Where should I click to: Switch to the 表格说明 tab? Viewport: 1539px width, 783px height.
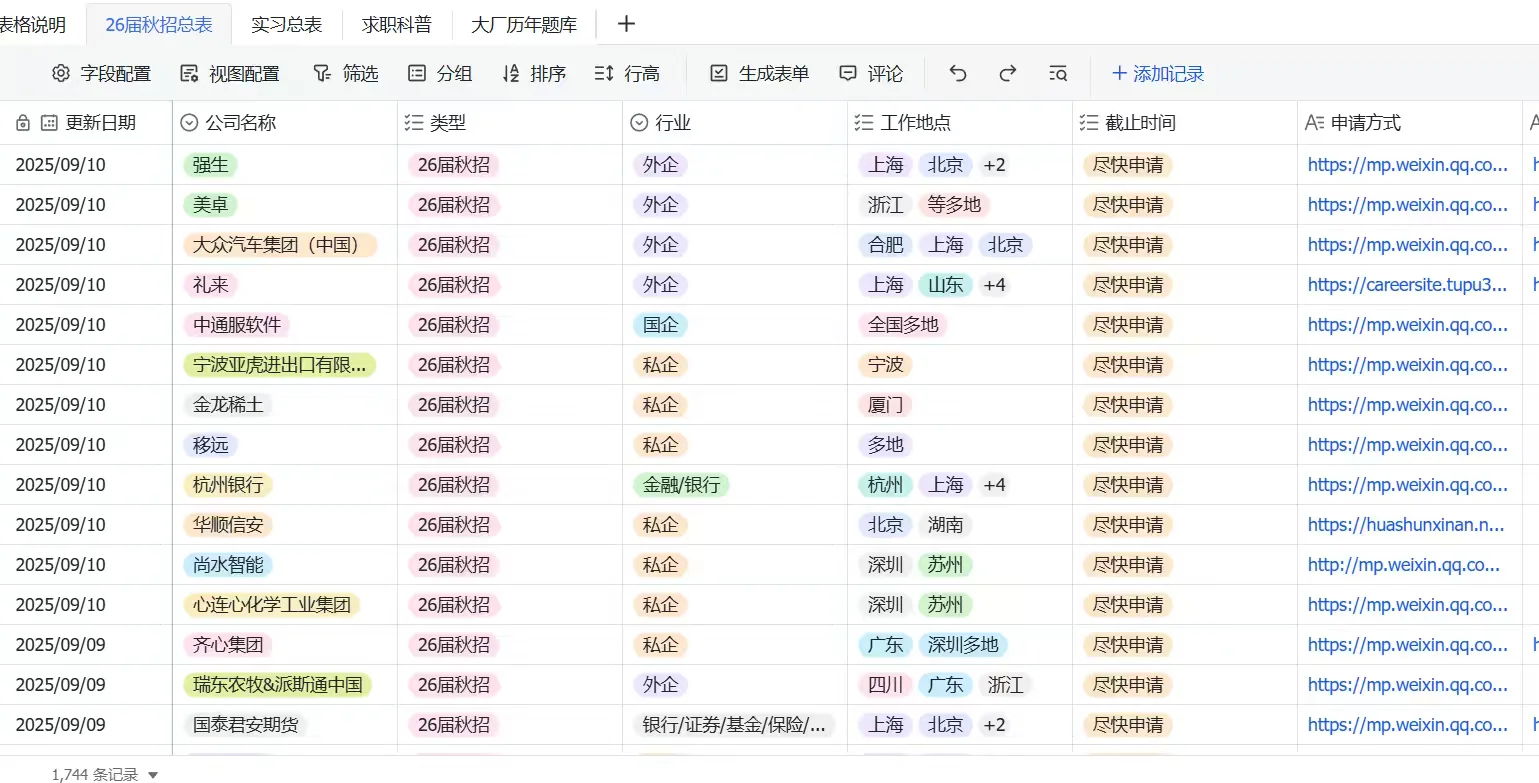click(x=33, y=24)
